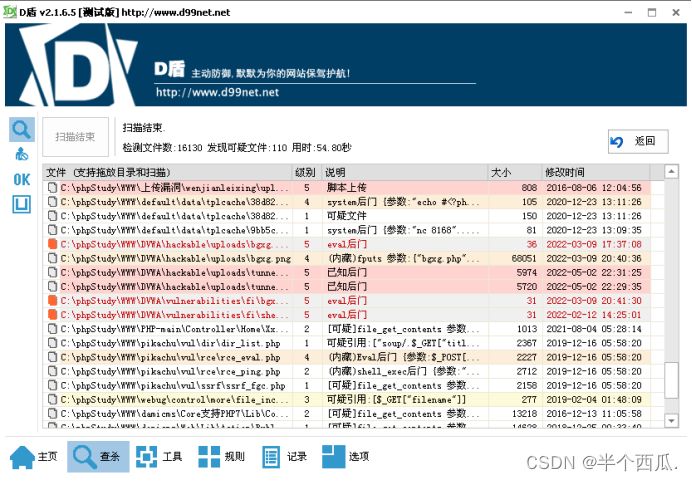Sort by 文件 column header

167,172
